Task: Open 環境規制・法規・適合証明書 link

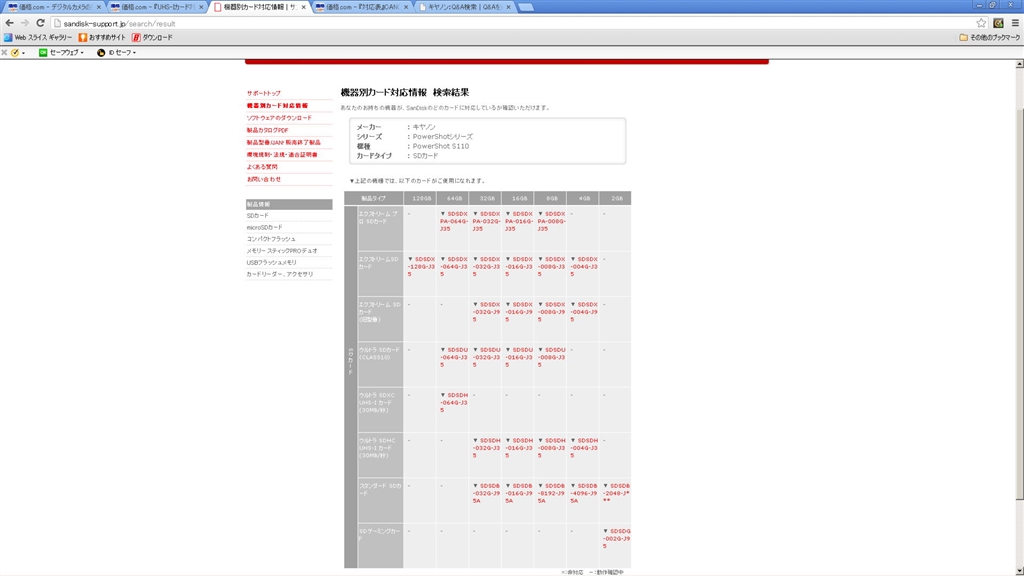Action: [282, 155]
